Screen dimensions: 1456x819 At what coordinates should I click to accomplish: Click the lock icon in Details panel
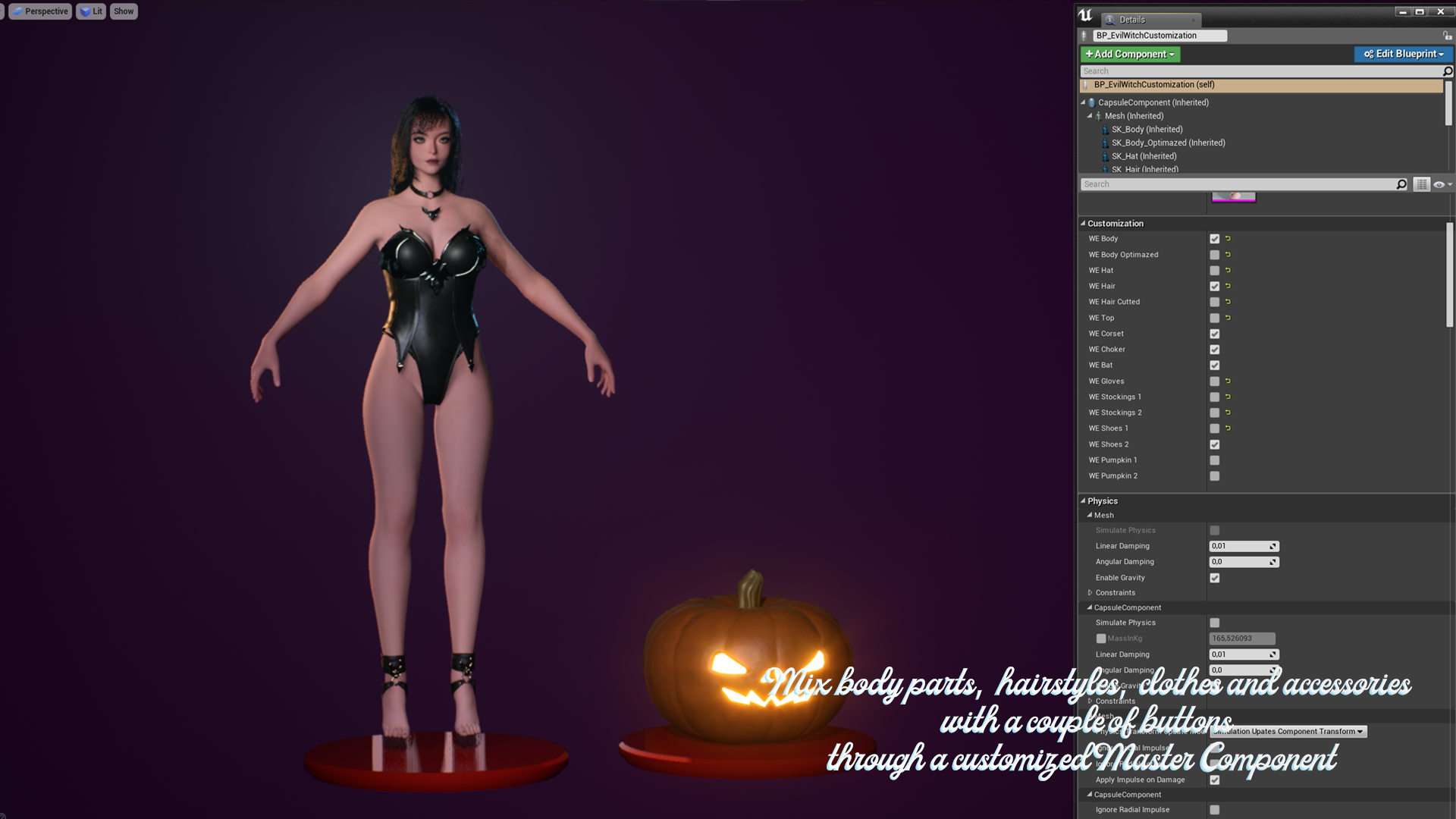tap(1447, 36)
